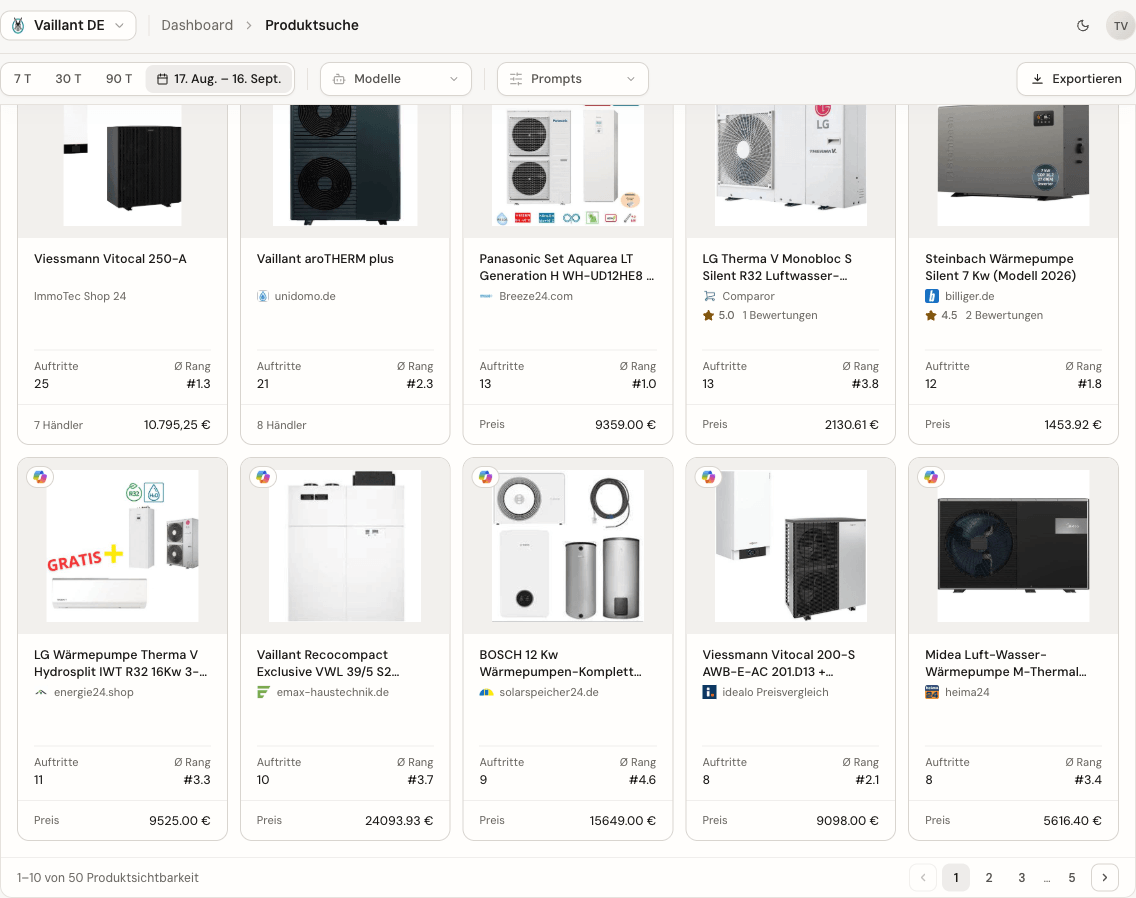
Task: Click the energie24.shop merchant icon
Action: (x=41, y=692)
